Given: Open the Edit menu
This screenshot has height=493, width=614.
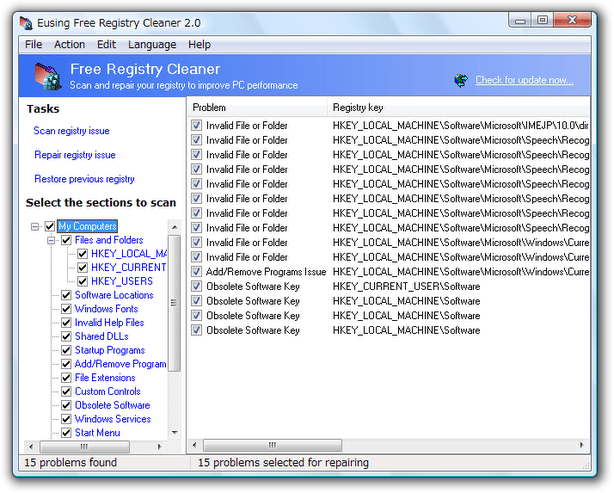Looking at the screenshot, I should coord(106,45).
